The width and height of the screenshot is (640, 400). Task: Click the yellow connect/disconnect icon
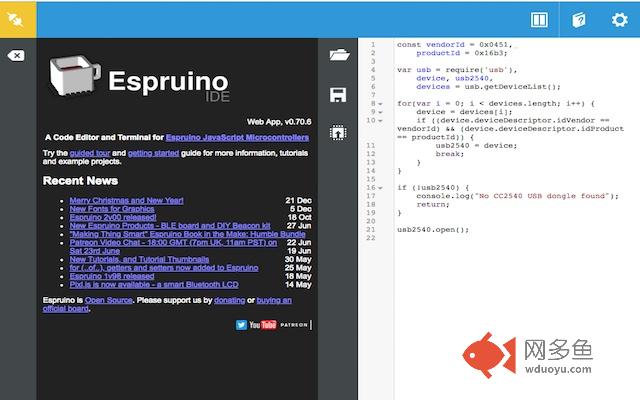pos(18,19)
